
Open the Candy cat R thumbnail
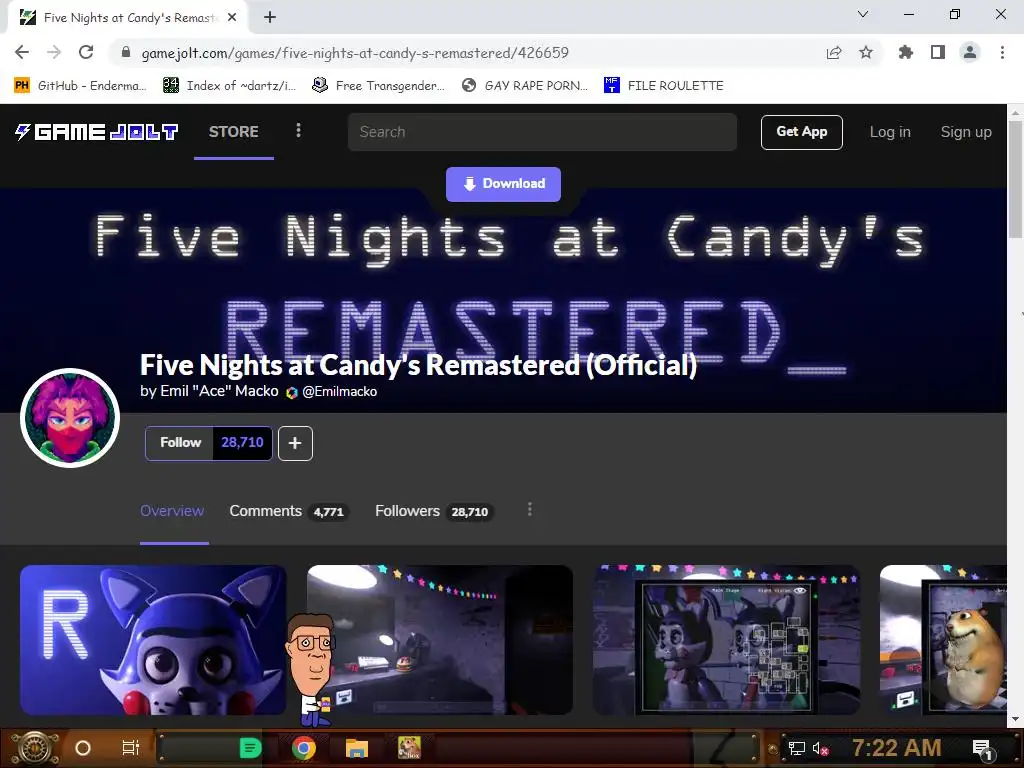(153, 640)
